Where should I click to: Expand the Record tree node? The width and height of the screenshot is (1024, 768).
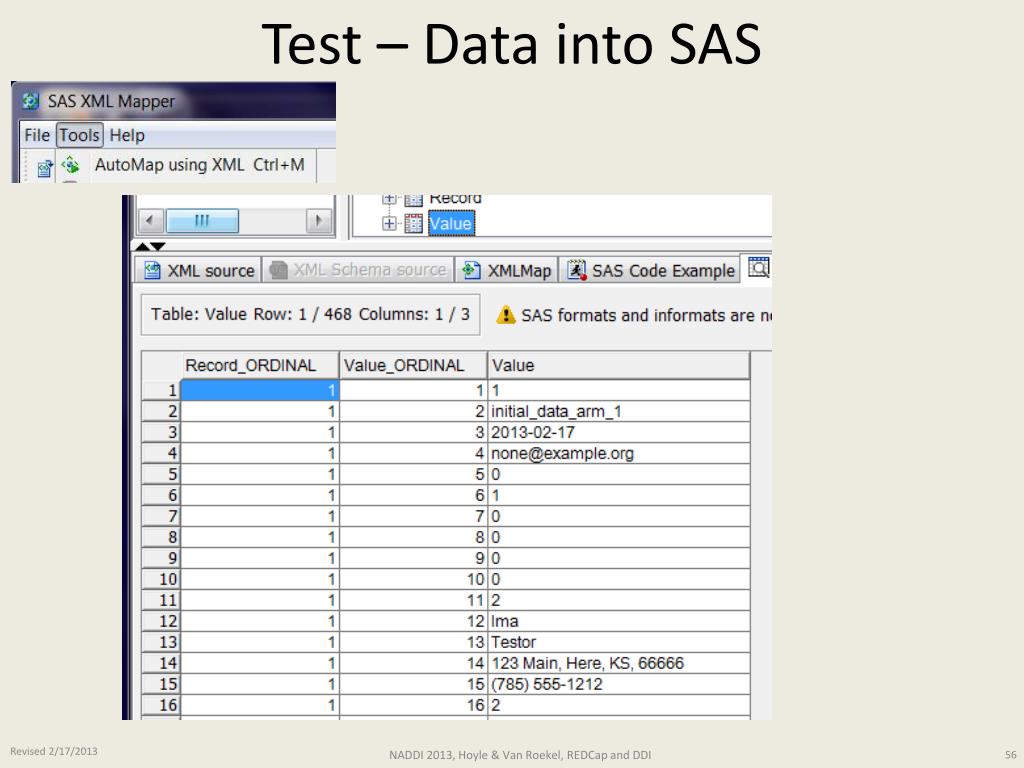389,199
